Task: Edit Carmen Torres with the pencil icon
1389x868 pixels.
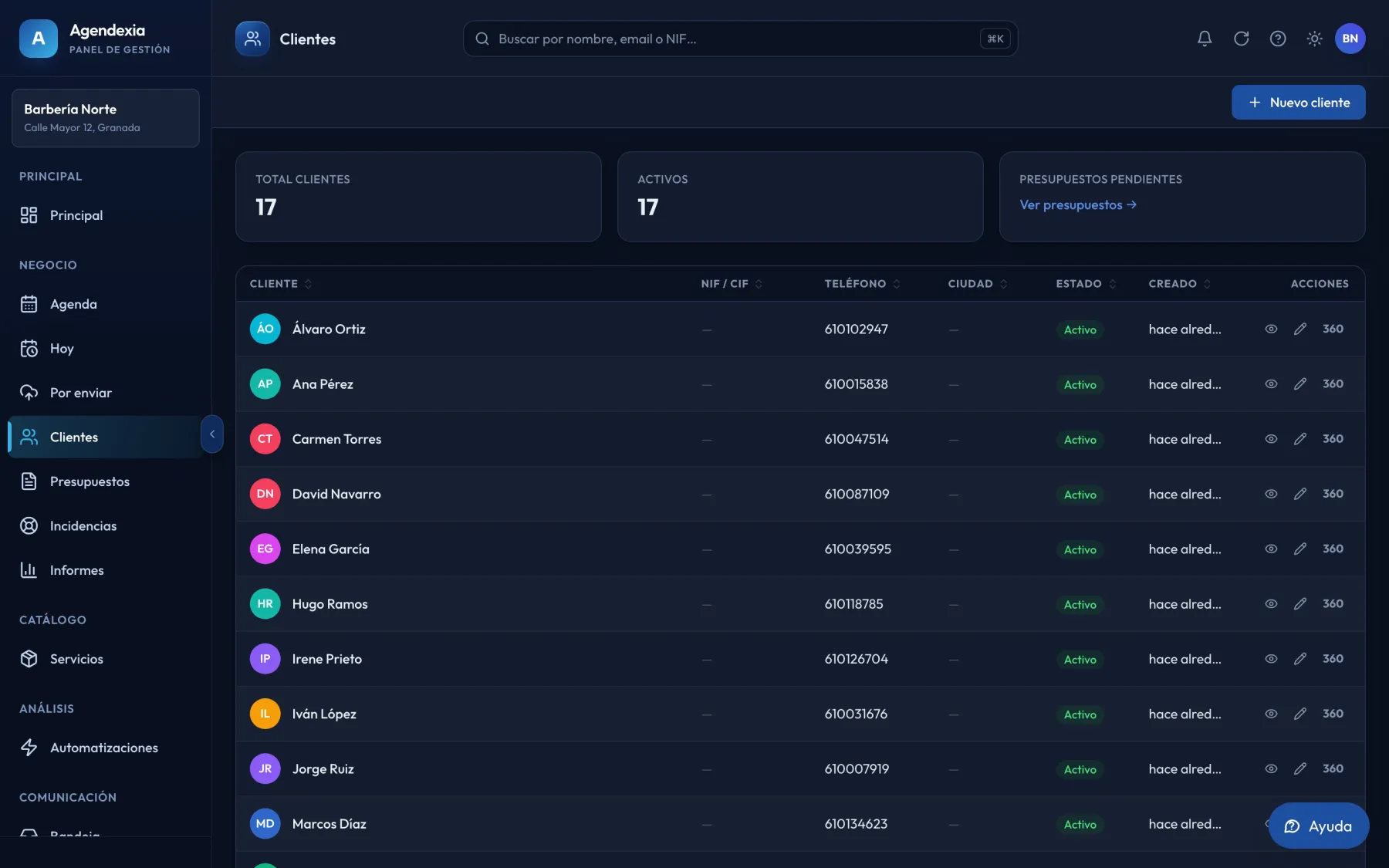Action: click(x=1300, y=439)
